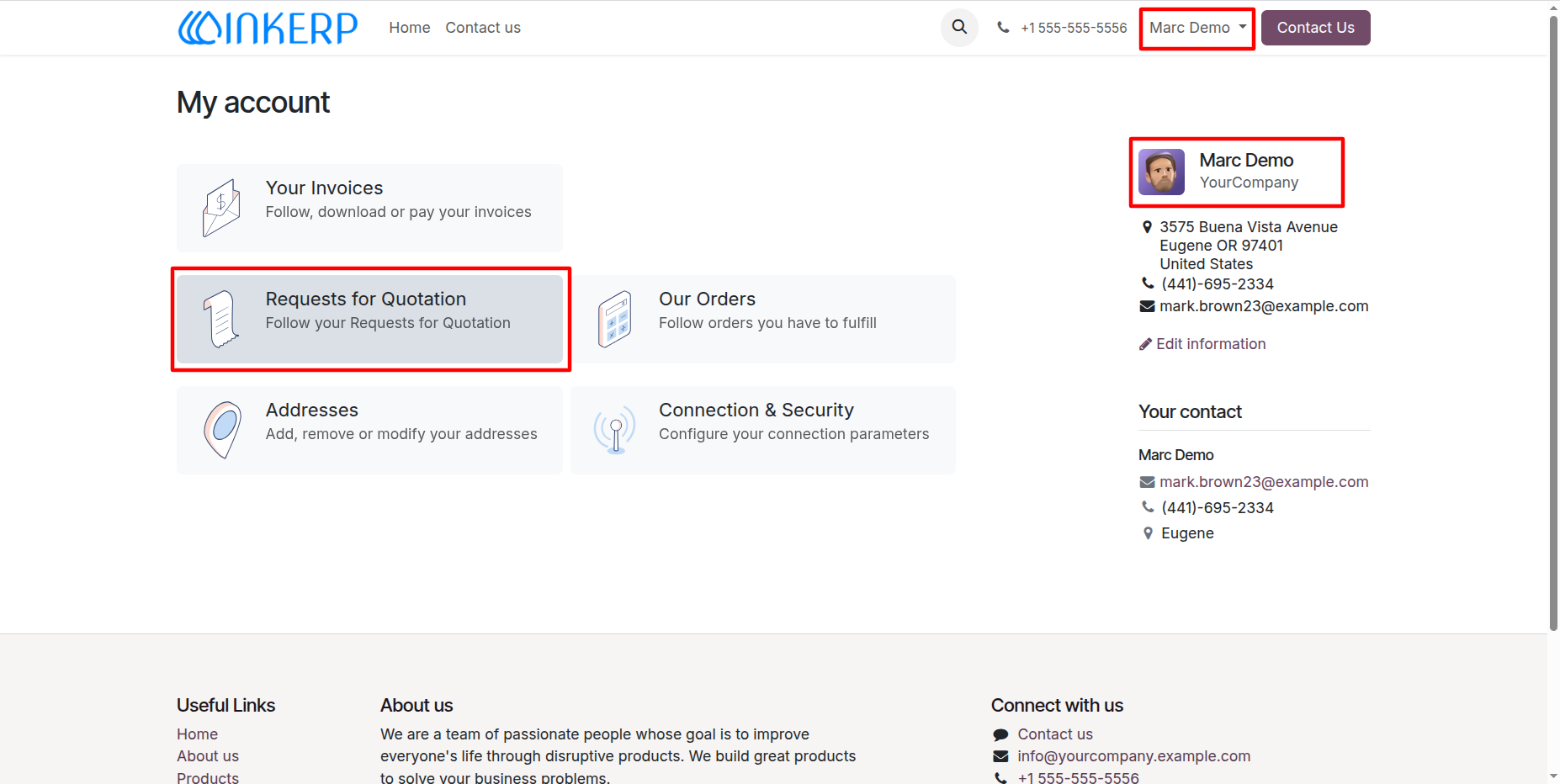1560x784 pixels.
Task: Open Requests for Quotation card
Action: click(x=369, y=319)
